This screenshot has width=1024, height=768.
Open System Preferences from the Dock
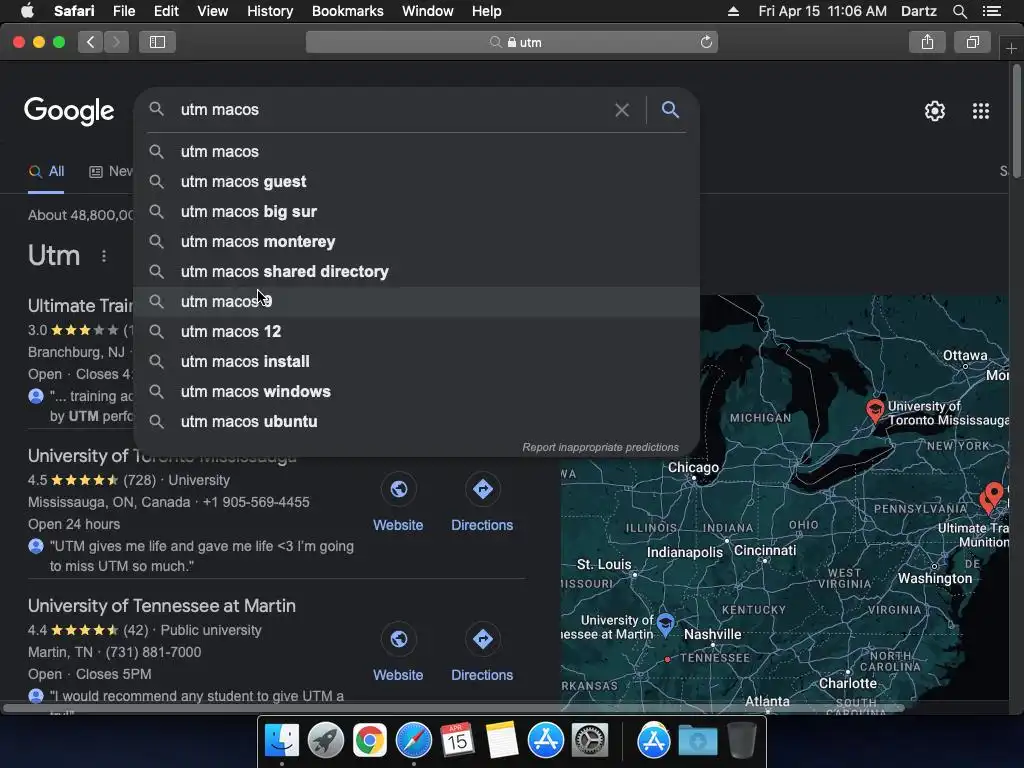[x=590, y=741]
